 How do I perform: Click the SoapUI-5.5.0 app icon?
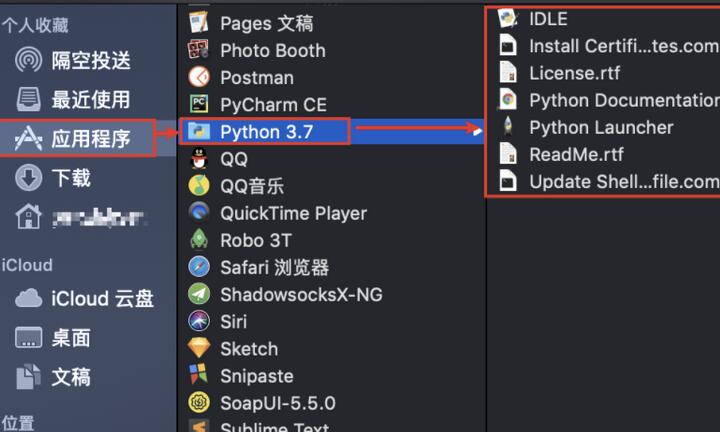[x=199, y=402]
